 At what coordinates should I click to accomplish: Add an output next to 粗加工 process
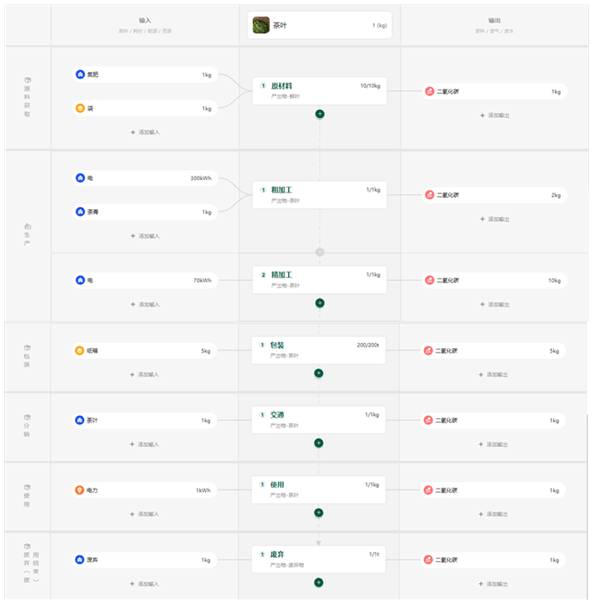495,219
